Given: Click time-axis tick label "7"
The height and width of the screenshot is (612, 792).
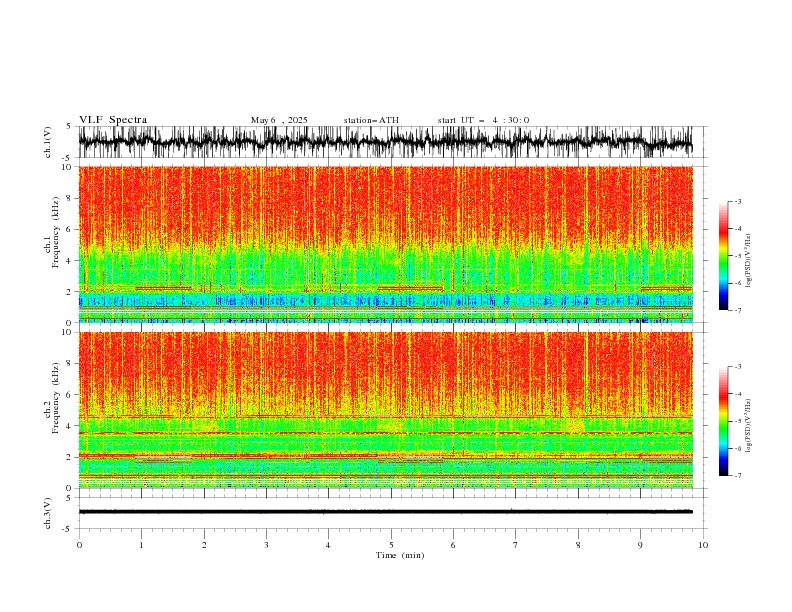Looking at the screenshot, I should 516,545.
